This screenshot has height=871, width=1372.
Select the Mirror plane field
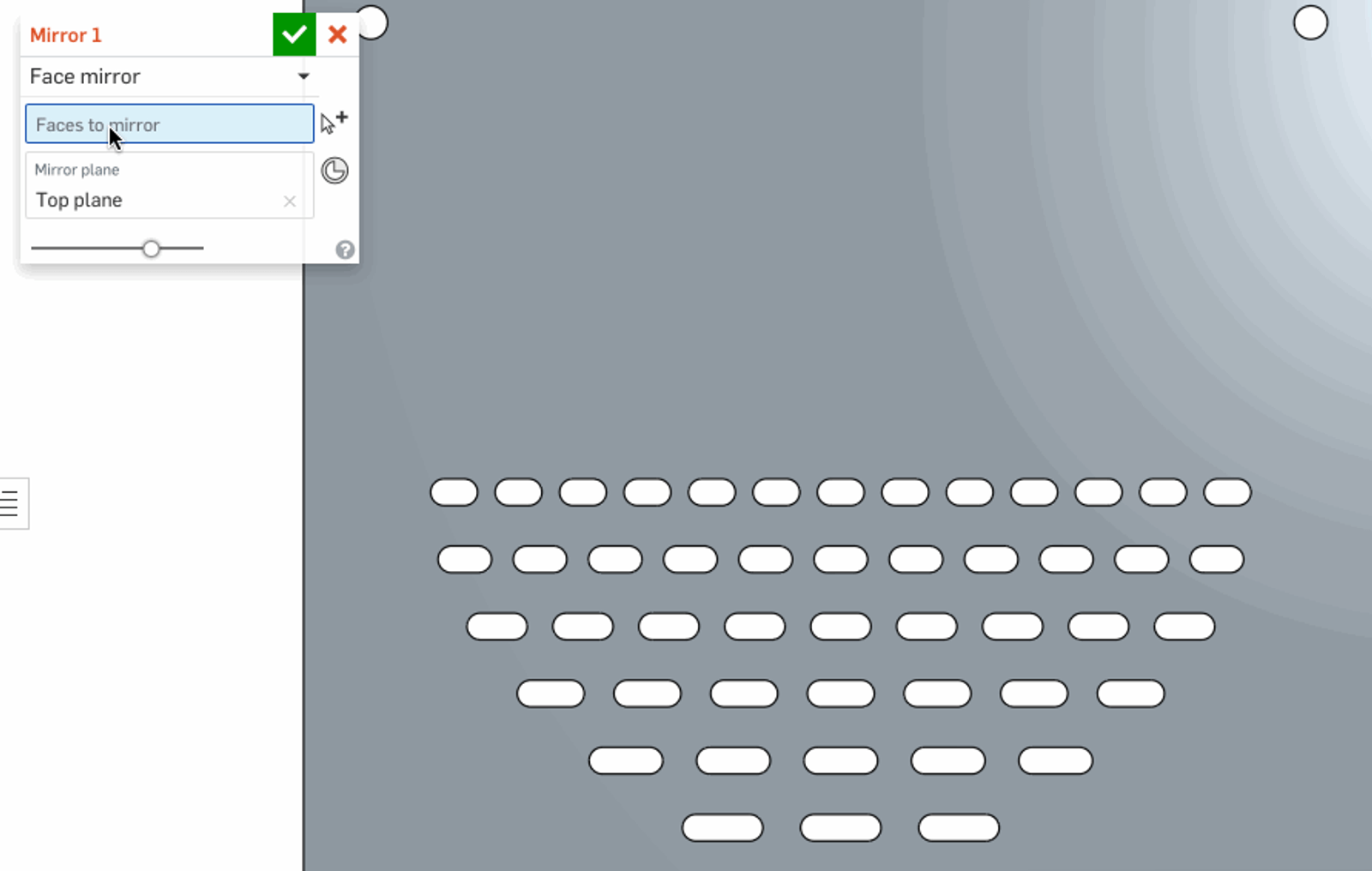pyautogui.click(x=154, y=186)
